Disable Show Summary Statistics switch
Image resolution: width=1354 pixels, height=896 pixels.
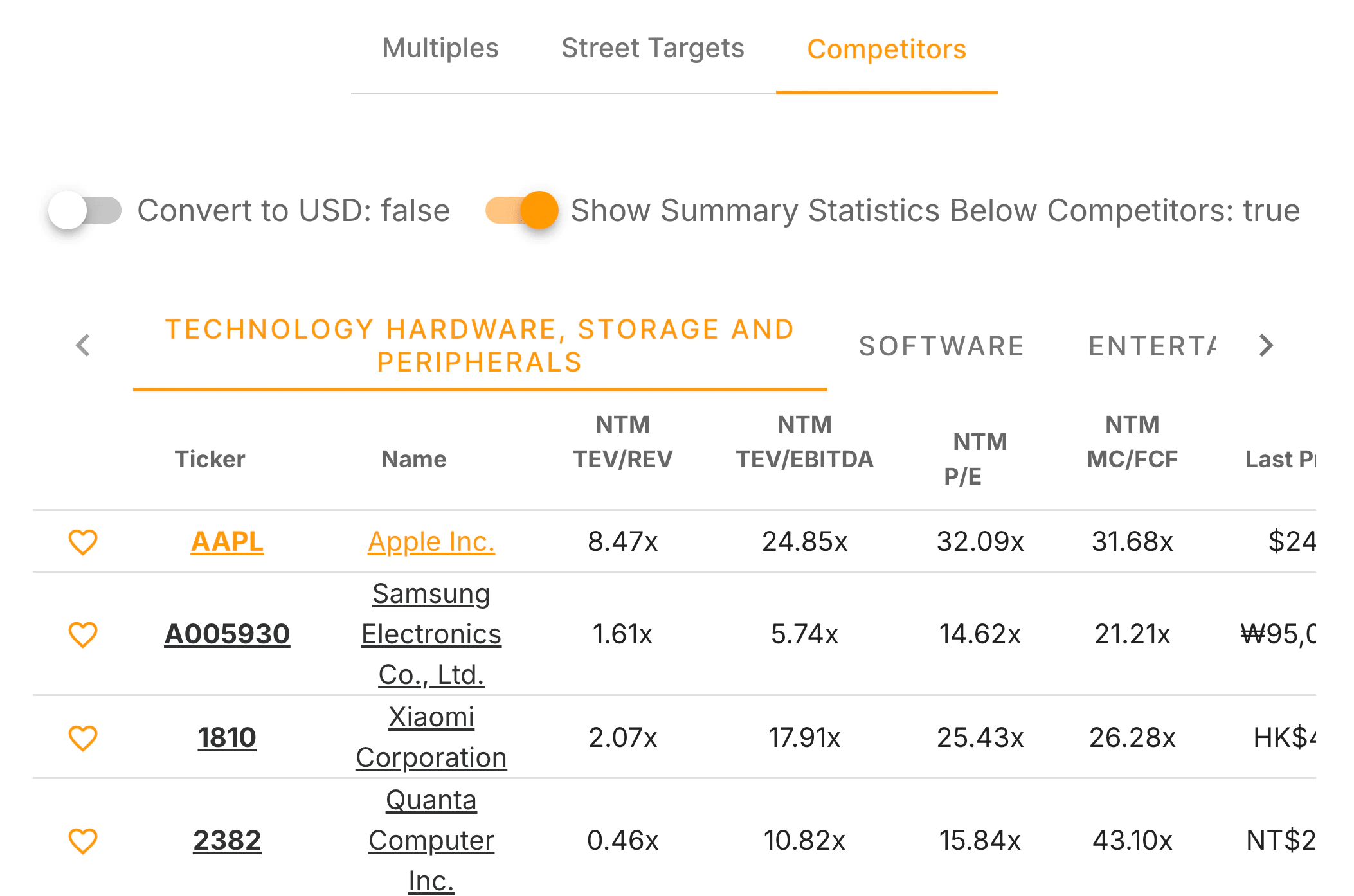pyautogui.click(x=521, y=211)
